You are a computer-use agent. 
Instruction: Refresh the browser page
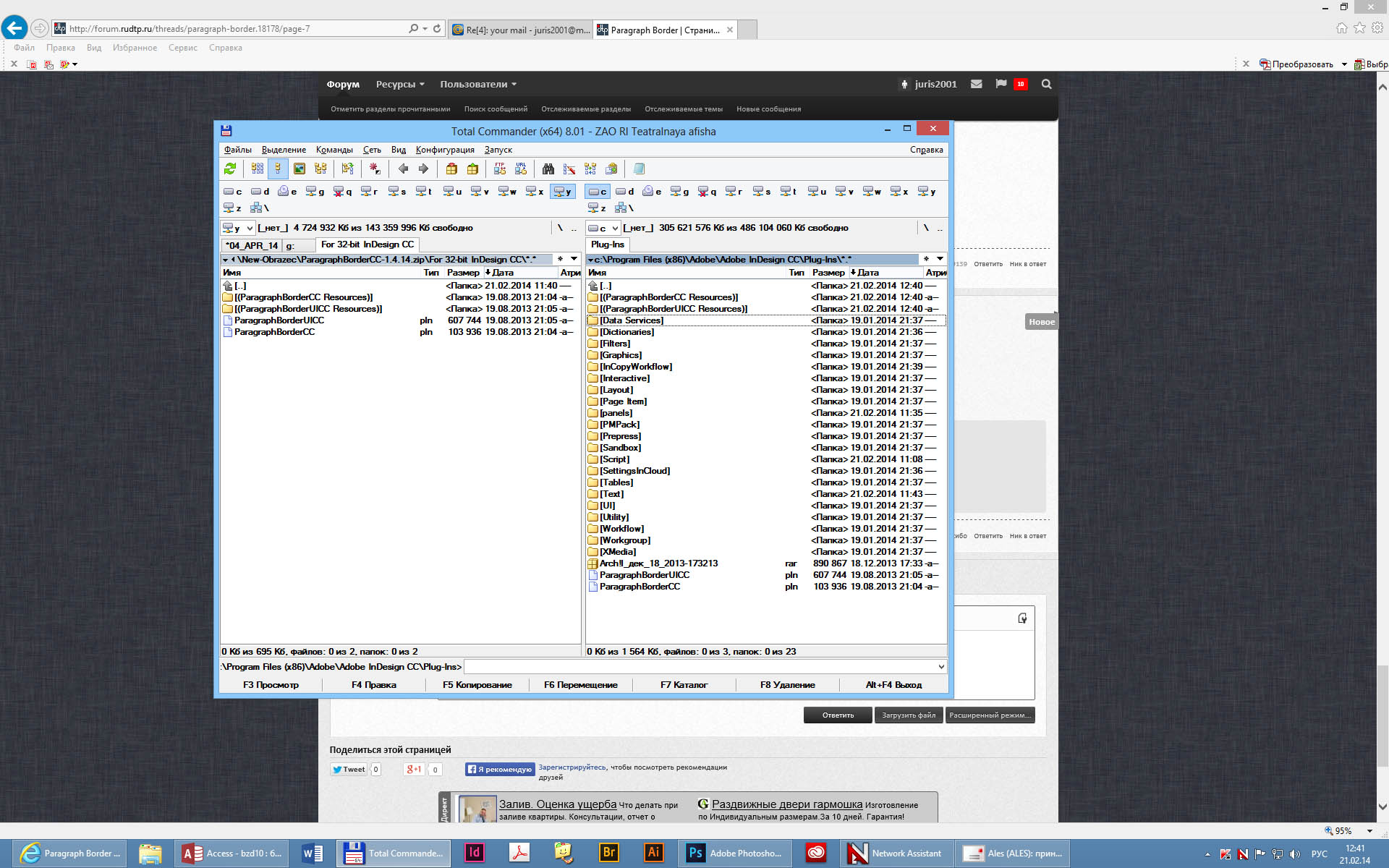(x=437, y=29)
